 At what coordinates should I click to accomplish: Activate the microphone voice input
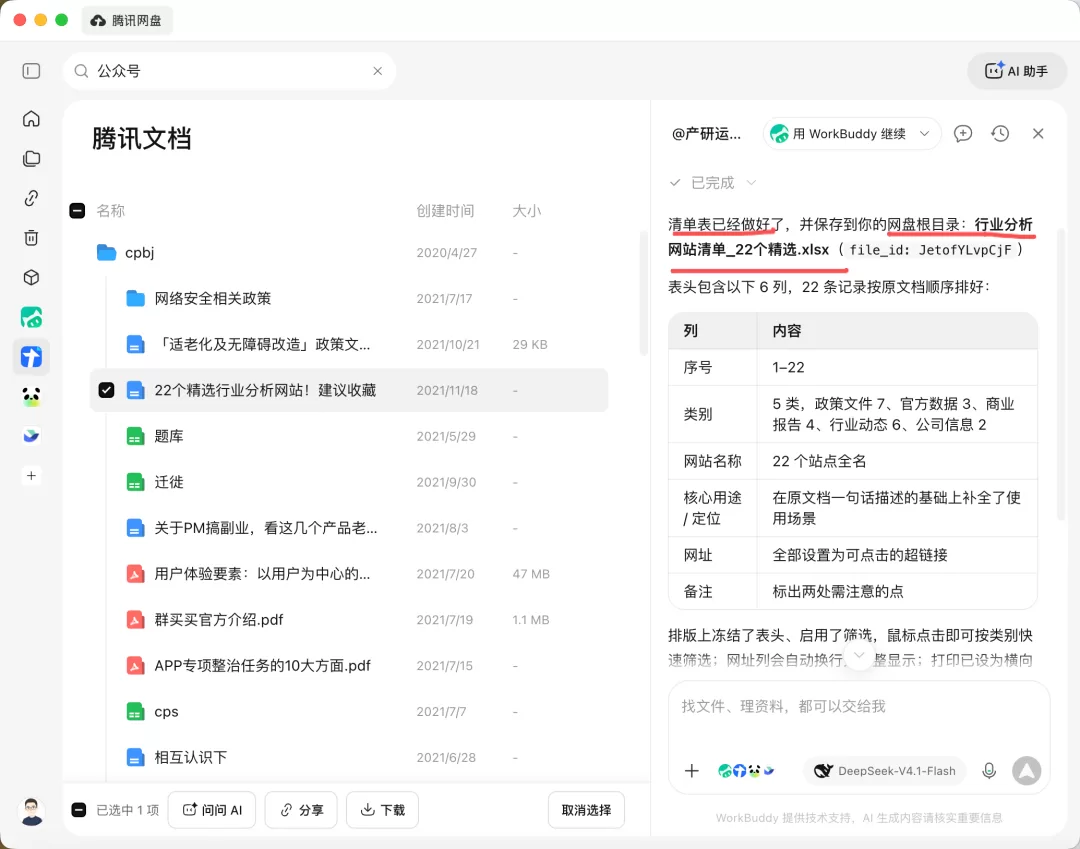pos(989,771)
